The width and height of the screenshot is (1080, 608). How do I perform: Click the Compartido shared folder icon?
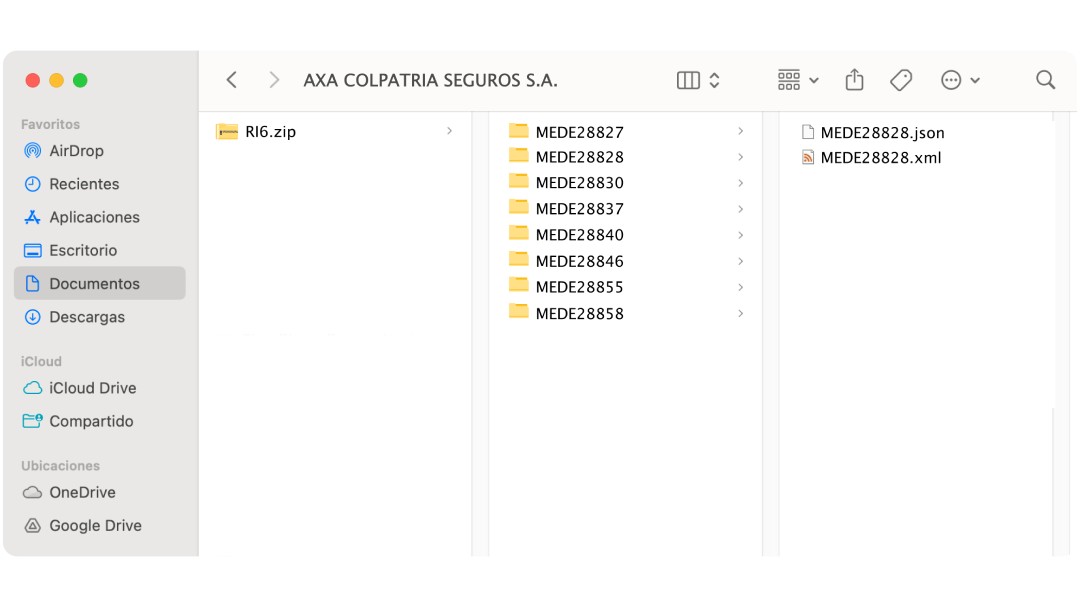[x=32, y=421]
